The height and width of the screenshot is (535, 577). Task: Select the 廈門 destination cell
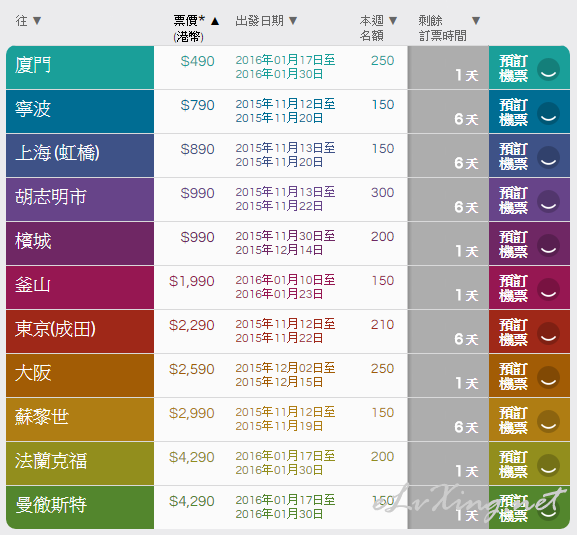(x=80, y=67)
